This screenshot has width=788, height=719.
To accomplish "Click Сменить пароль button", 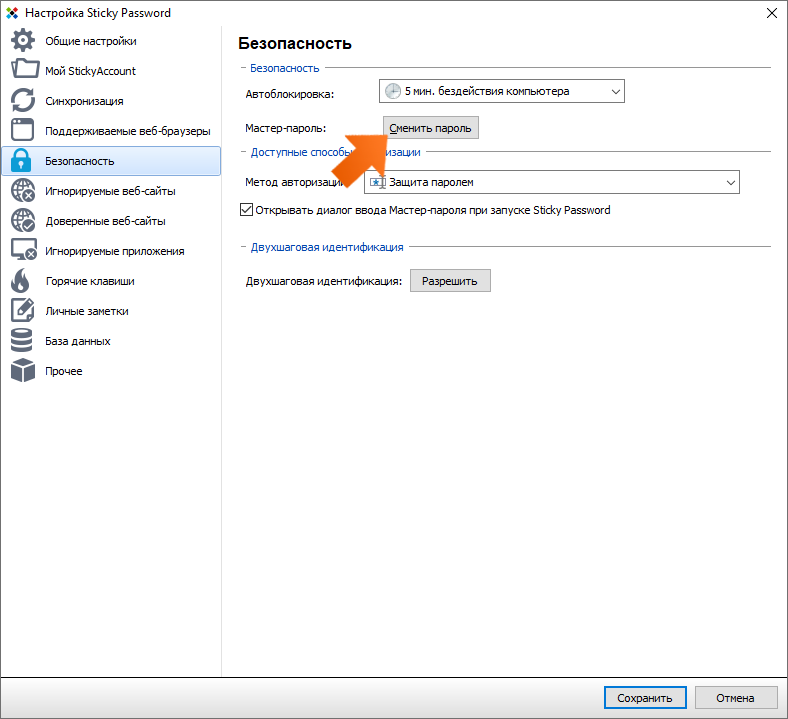I will point(431,128).
